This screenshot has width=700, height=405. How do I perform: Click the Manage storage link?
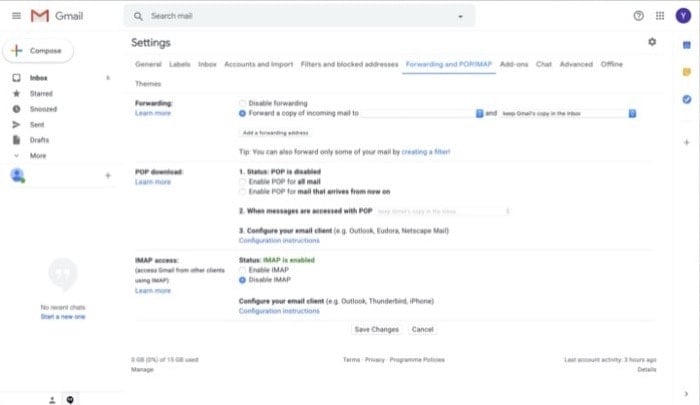[142, 370]
